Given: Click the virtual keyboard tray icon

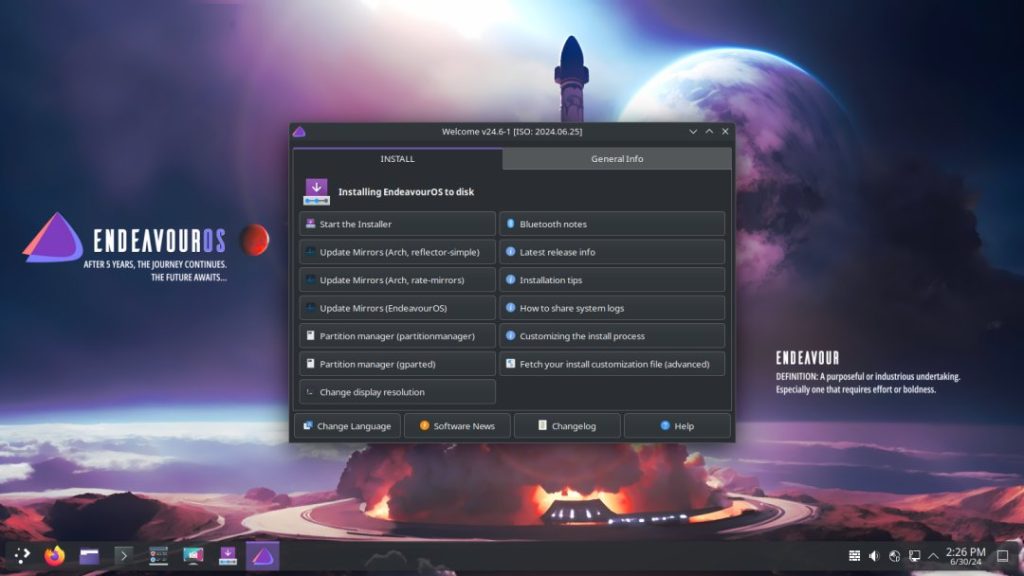Looking at the screenshot, I should (854, 556).
